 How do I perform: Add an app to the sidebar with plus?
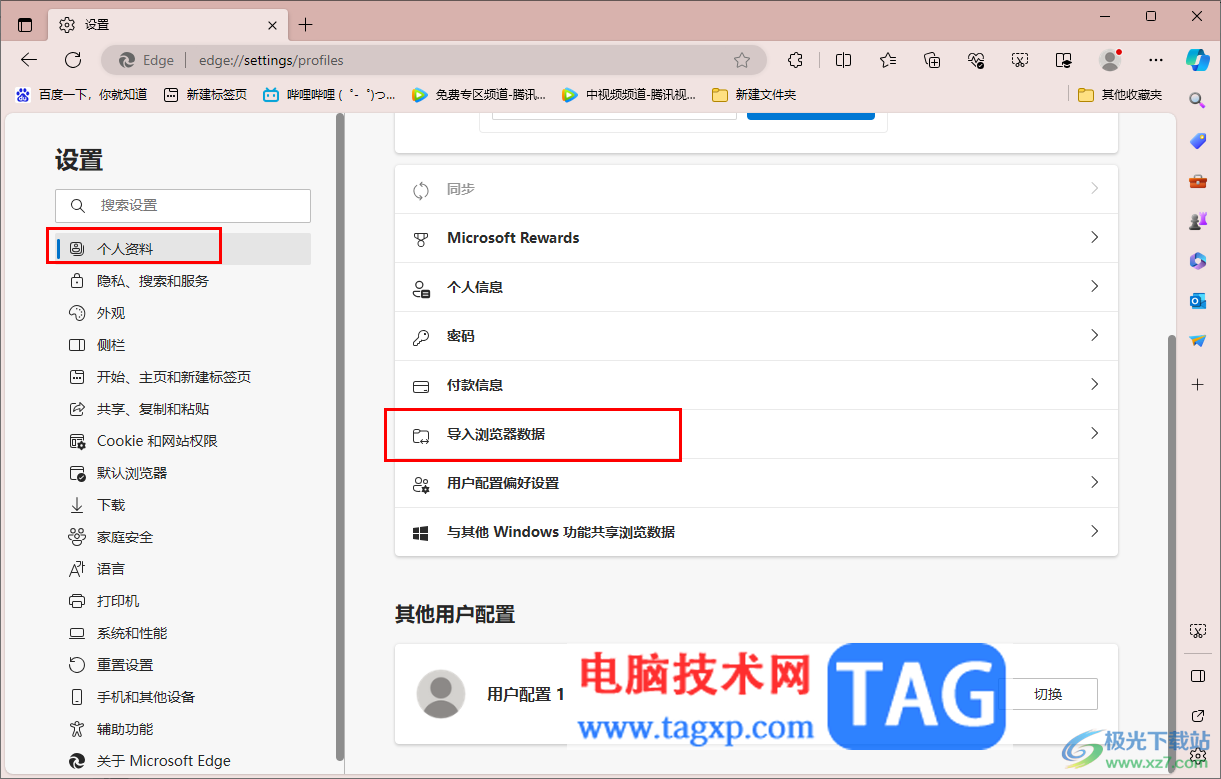tap(1197, 383)
